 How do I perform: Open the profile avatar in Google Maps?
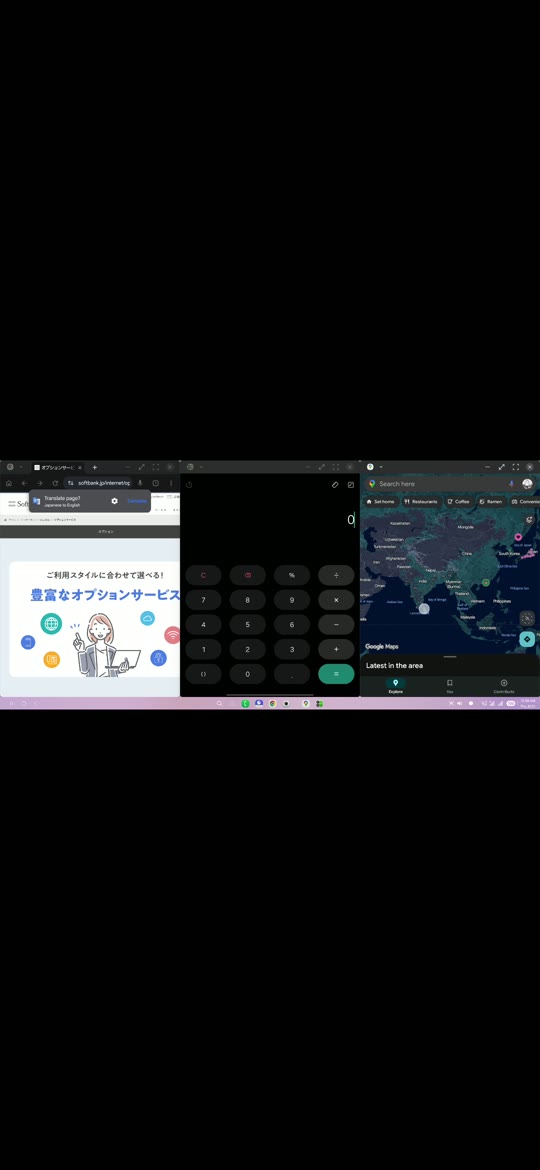pyautogui.click(x=527, y=484)
